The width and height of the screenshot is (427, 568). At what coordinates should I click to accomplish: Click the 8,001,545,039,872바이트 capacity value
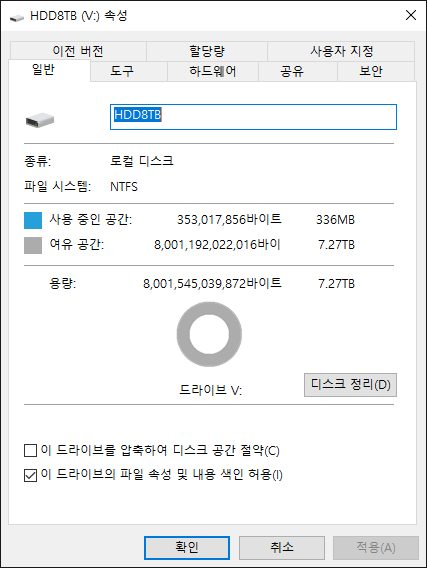pos(212,283)
